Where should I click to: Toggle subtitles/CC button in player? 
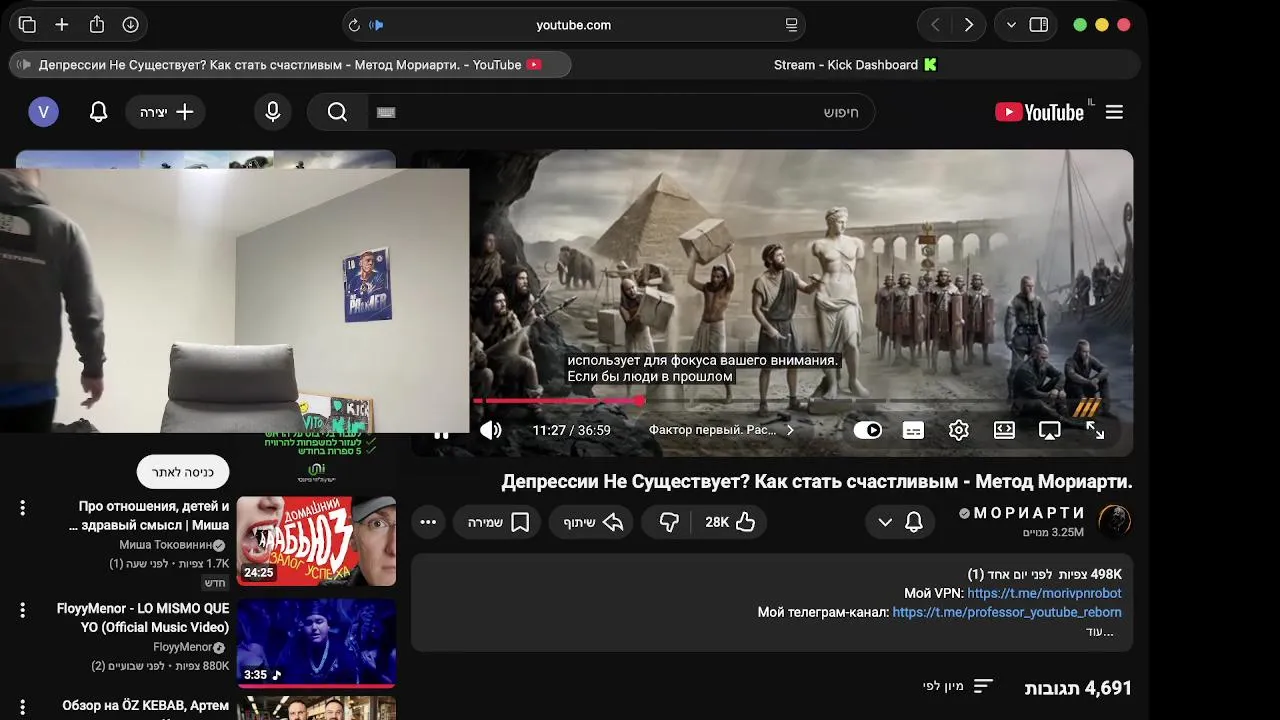pyautogui.click(x=913, y=430)
